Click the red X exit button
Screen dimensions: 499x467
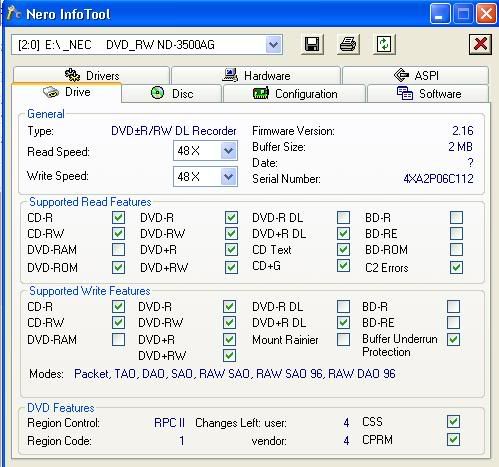[480, 44]
